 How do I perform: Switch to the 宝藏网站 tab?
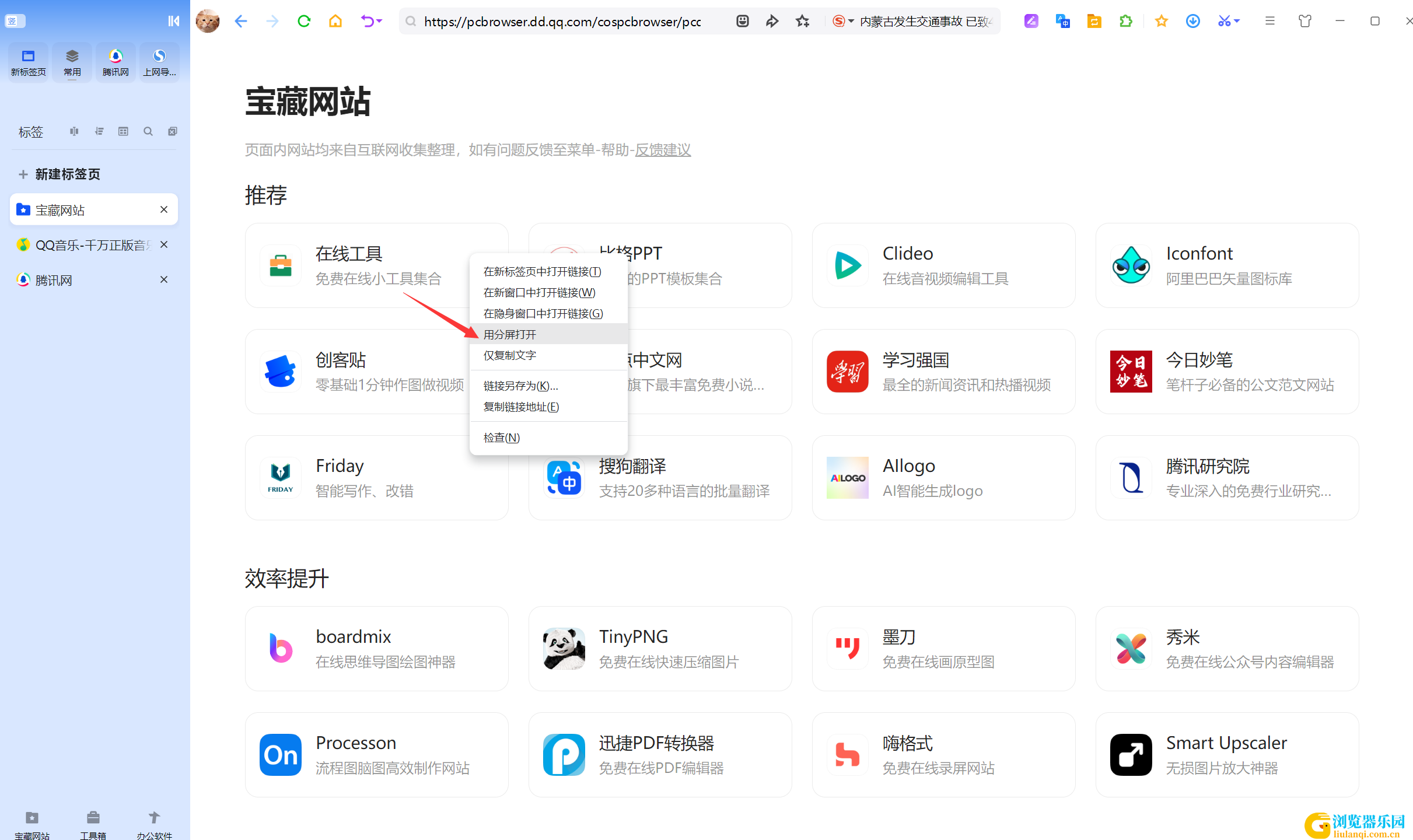point(93,209)
